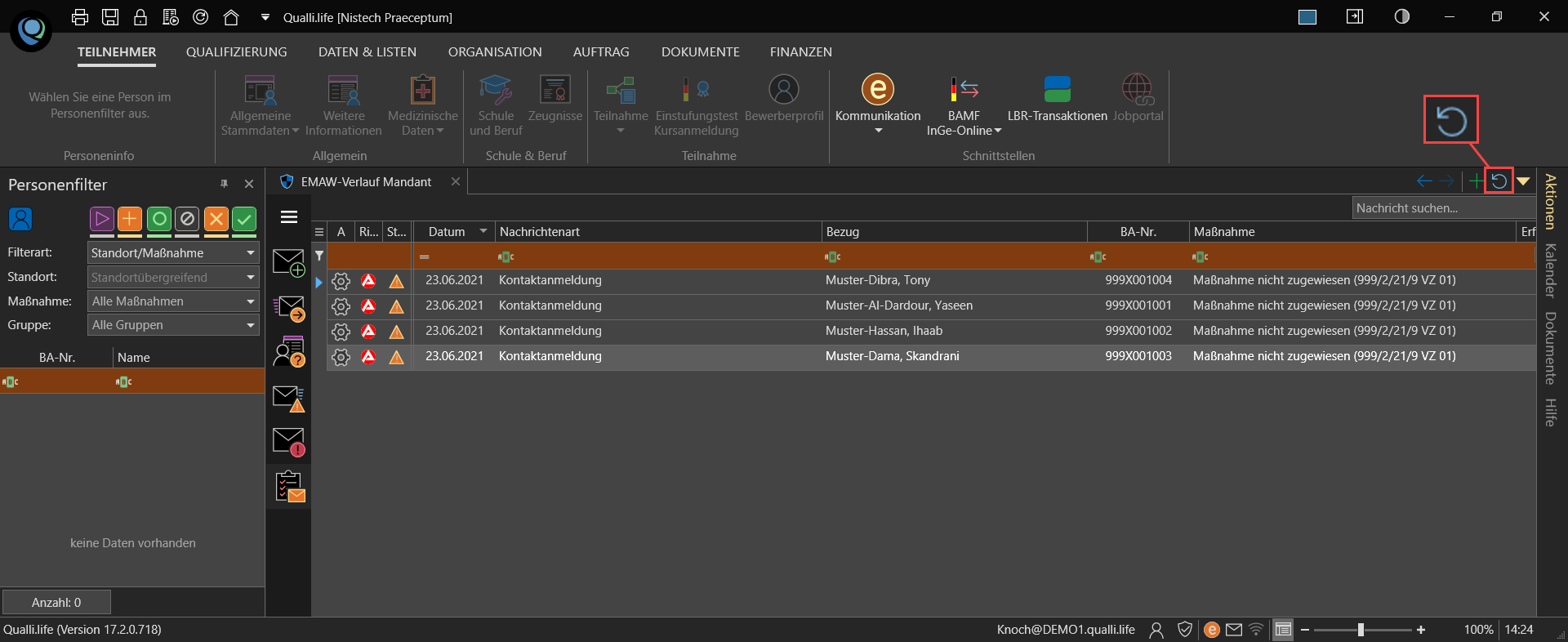Toggle the layout view icon in status bar
Viewport: 1568px width, 642px height.
coord(1284,630)
